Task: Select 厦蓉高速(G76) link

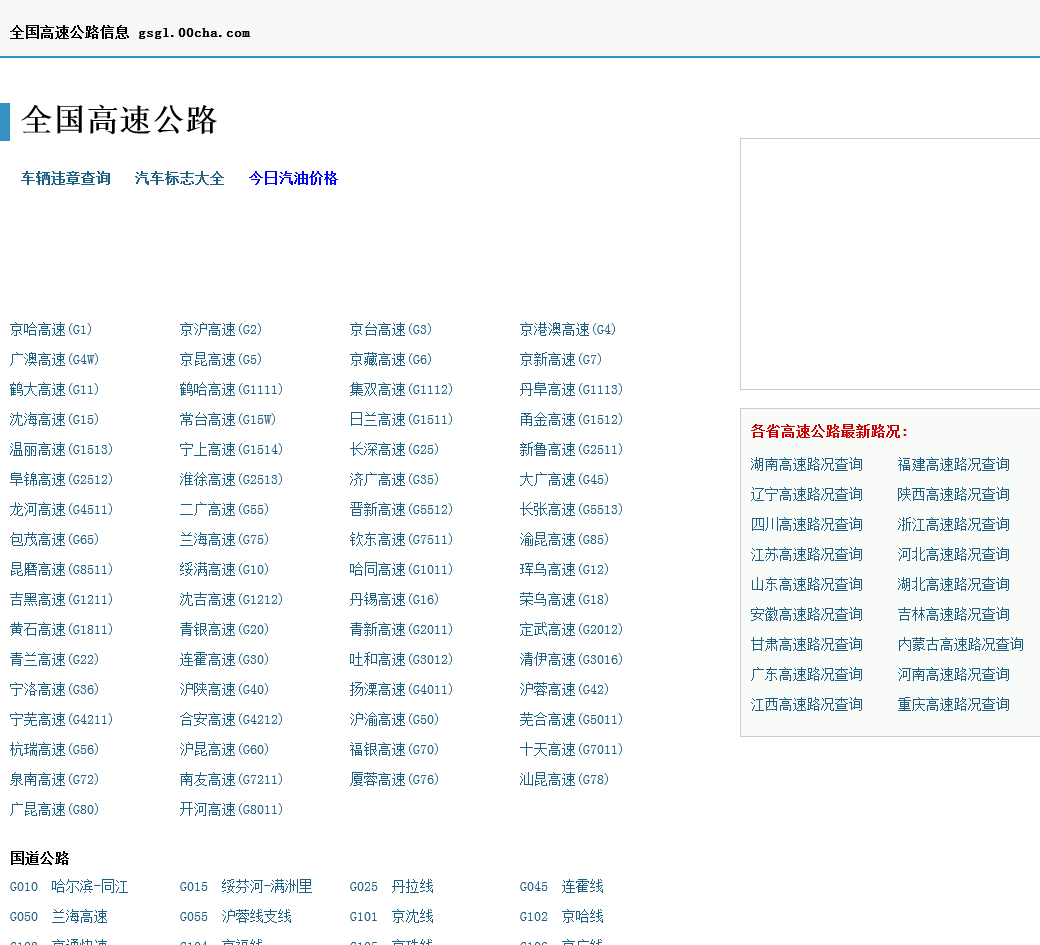Action: (394, 780)
